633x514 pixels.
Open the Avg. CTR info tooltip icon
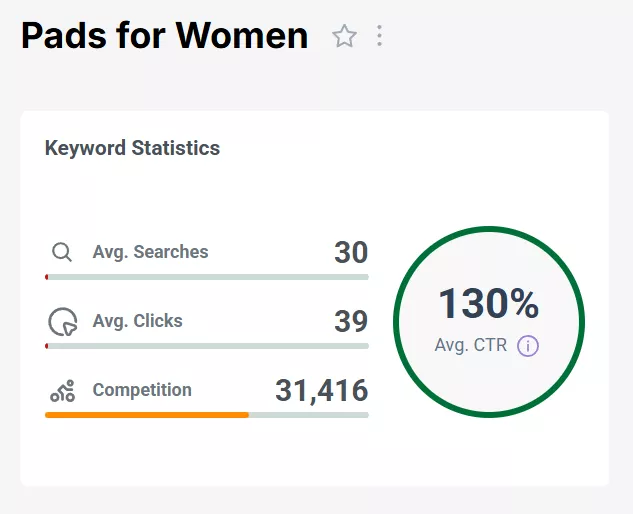pos(528,346)
